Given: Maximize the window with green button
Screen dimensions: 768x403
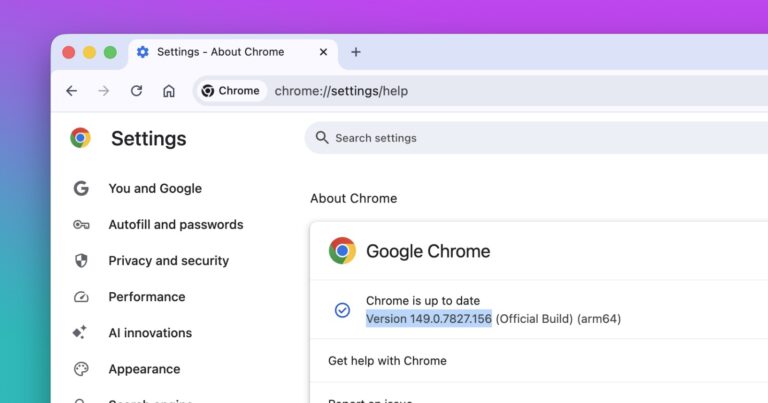Looking at the screenshot, I should point(110,52).
